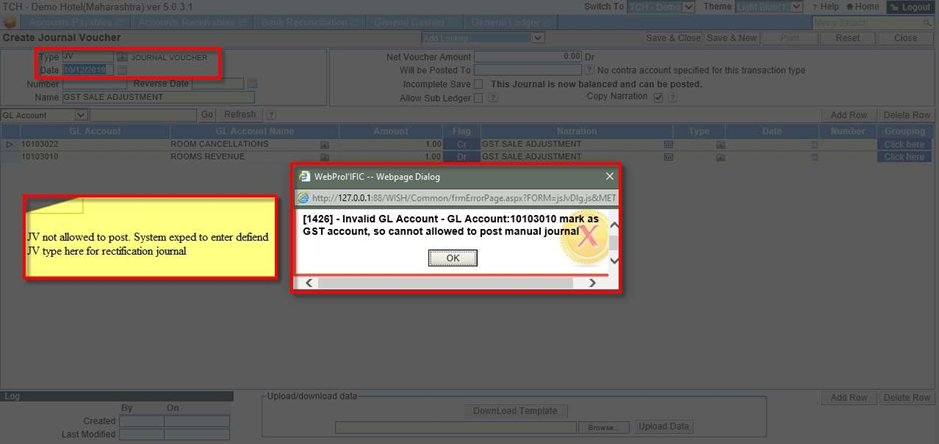Click the Internet Explorer icon in dialog title
The image size is (939, 444).
coord(304,177)
